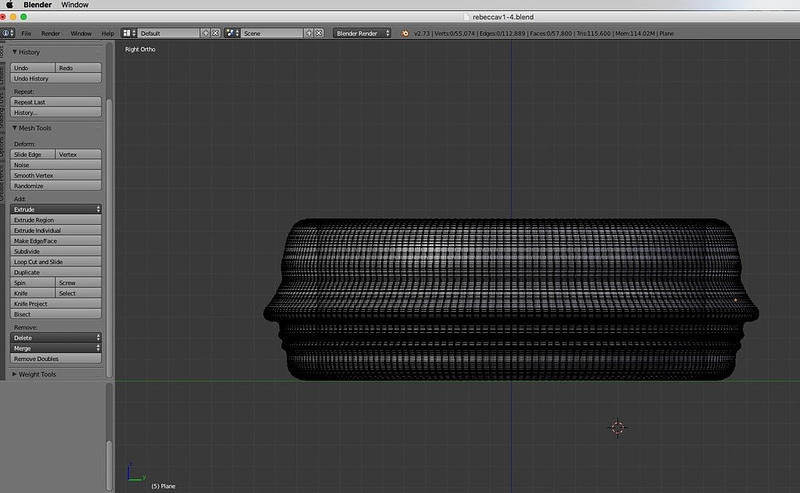Click the tool shelf vertical scrollbar
800x493 pixels.
[x=109, y=237]
